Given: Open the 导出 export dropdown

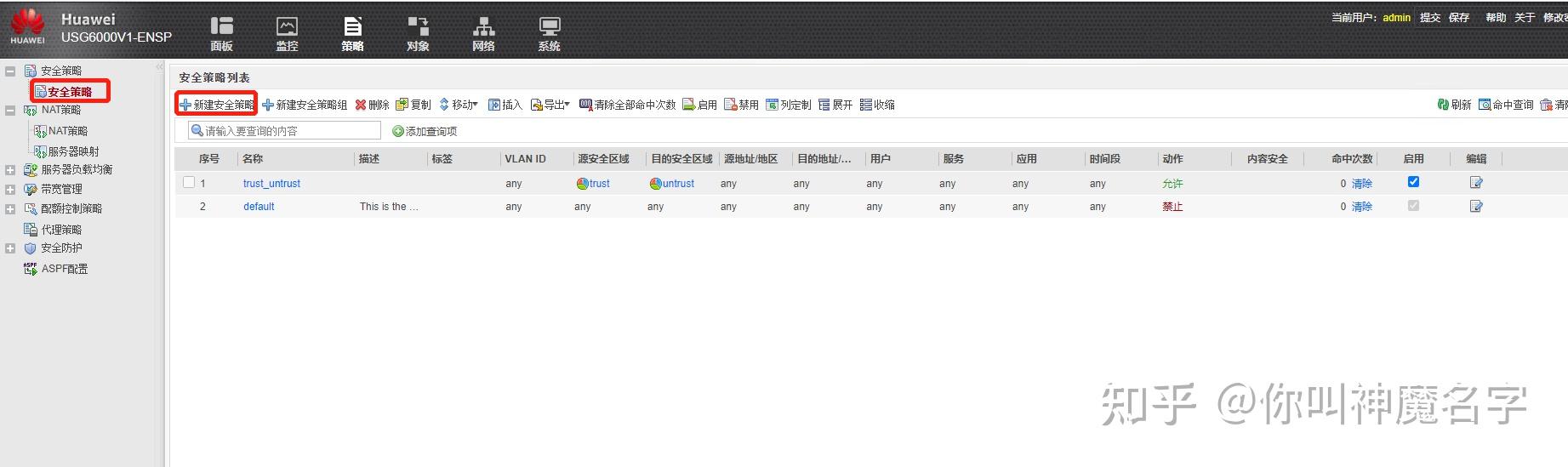Looking at the screenshot, I should tap(550, 105).
